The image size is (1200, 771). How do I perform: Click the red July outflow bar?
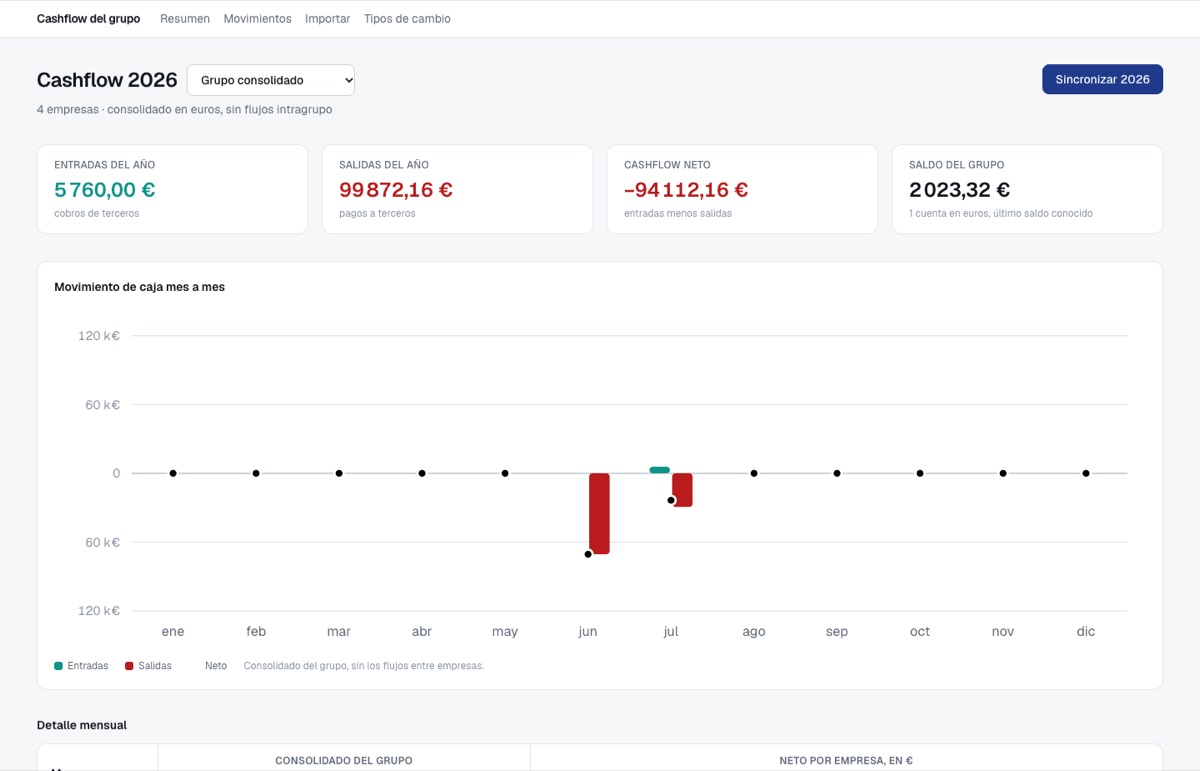[x=682, y=490]
